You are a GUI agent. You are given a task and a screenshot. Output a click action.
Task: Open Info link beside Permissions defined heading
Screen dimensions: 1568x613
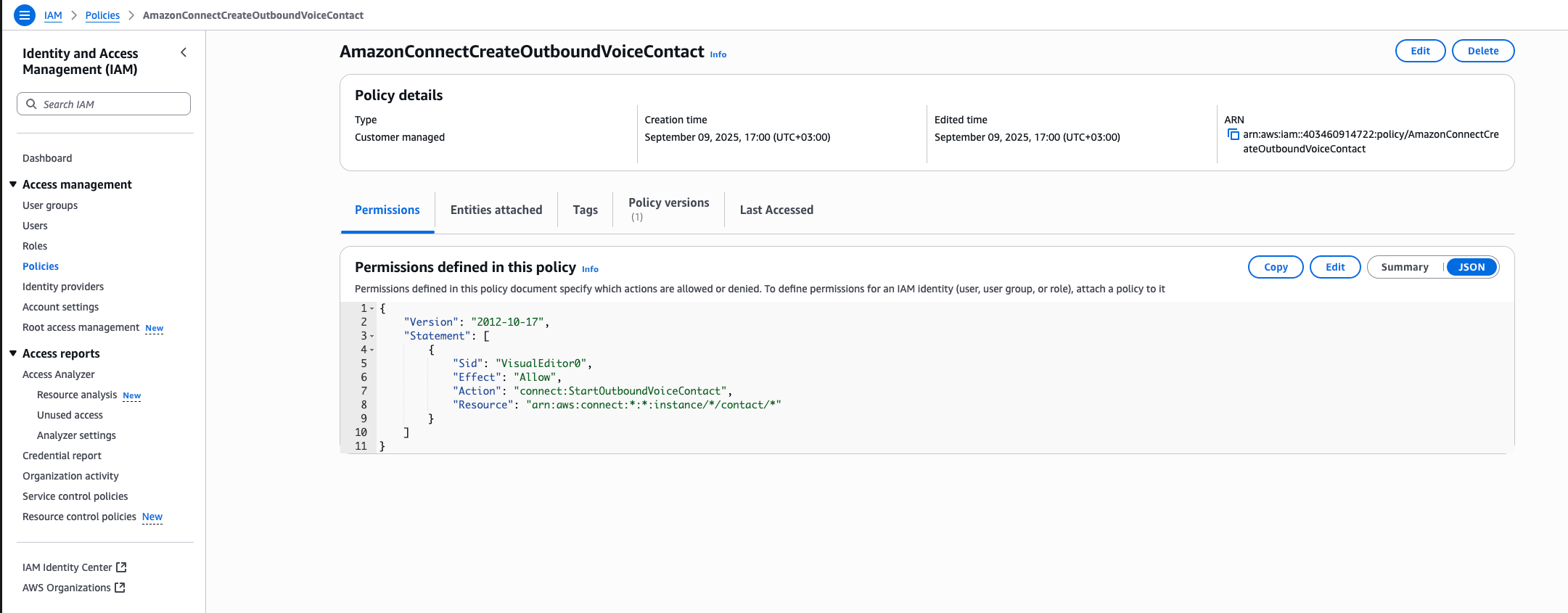pyautogui.click(x=590, y=269)
